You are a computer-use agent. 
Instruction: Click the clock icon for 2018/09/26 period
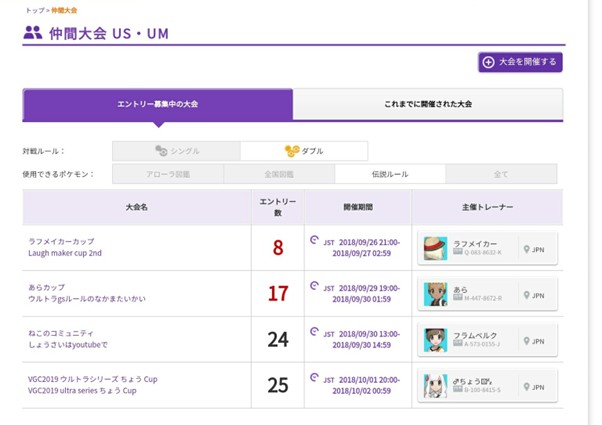[x=314, y=240]
